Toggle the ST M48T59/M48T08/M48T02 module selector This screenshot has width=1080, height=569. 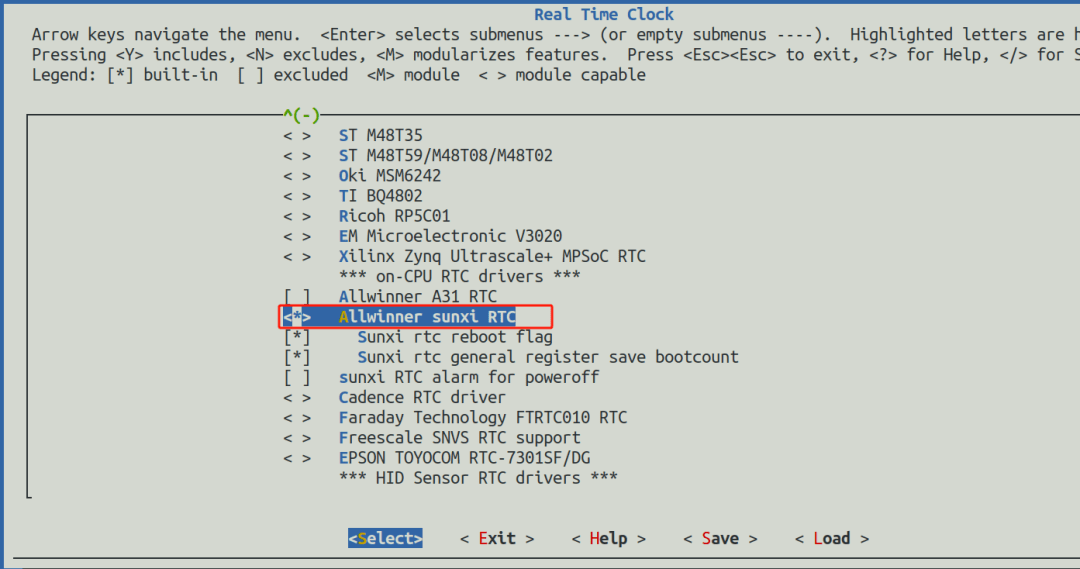pos(297,156)
